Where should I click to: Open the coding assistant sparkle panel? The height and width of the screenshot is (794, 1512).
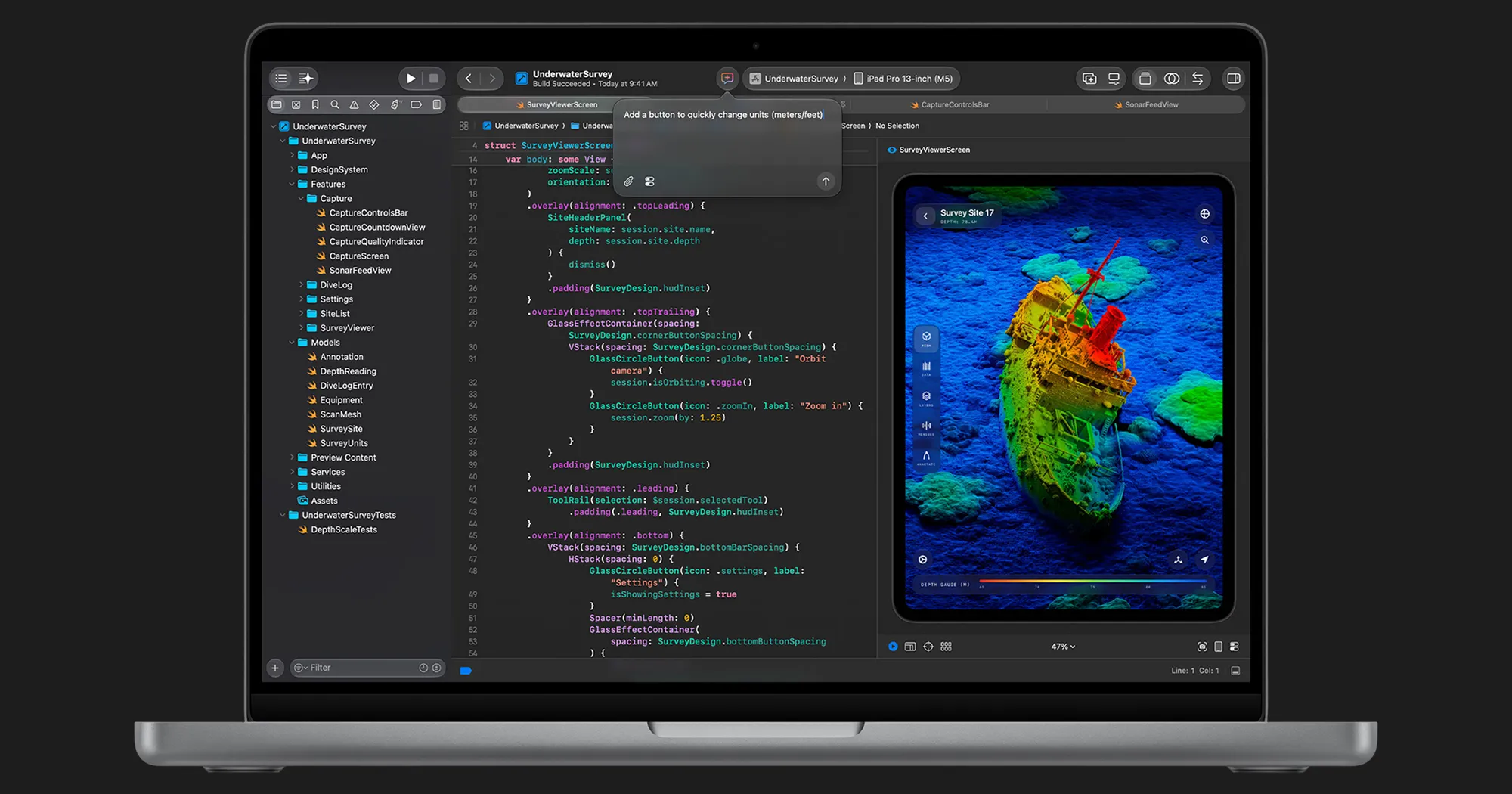(306, 79)
